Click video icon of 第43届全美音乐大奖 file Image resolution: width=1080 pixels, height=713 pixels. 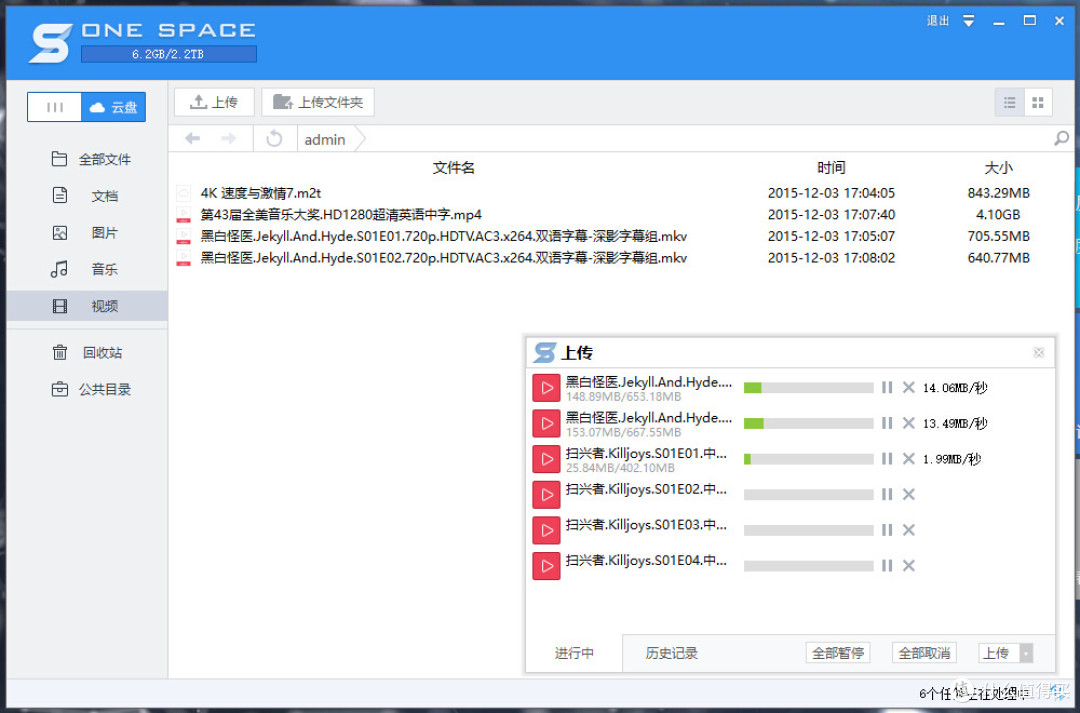click(183, 214)
